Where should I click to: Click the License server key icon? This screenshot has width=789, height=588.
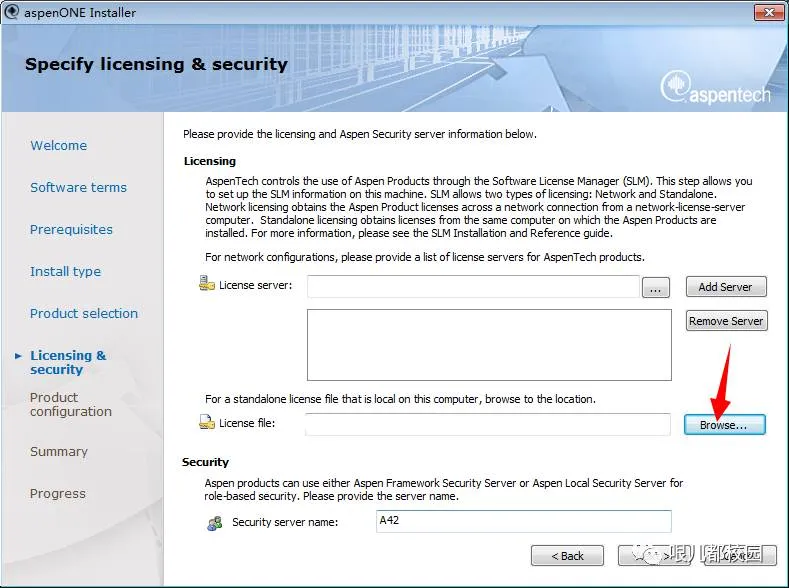(207, 283)
